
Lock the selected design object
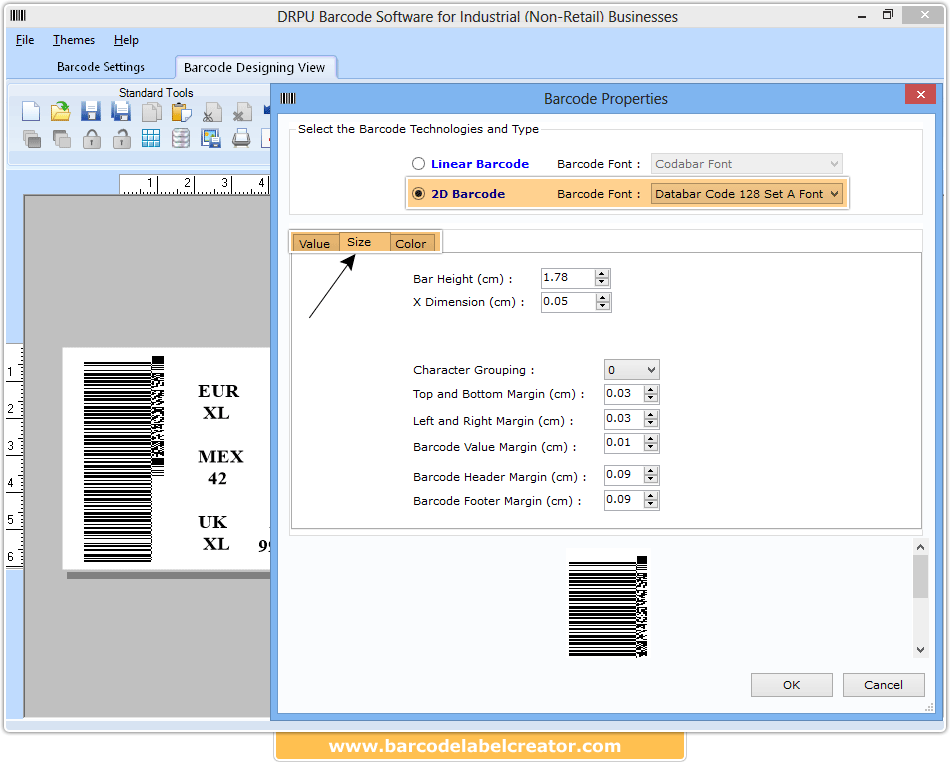[91, 139]
